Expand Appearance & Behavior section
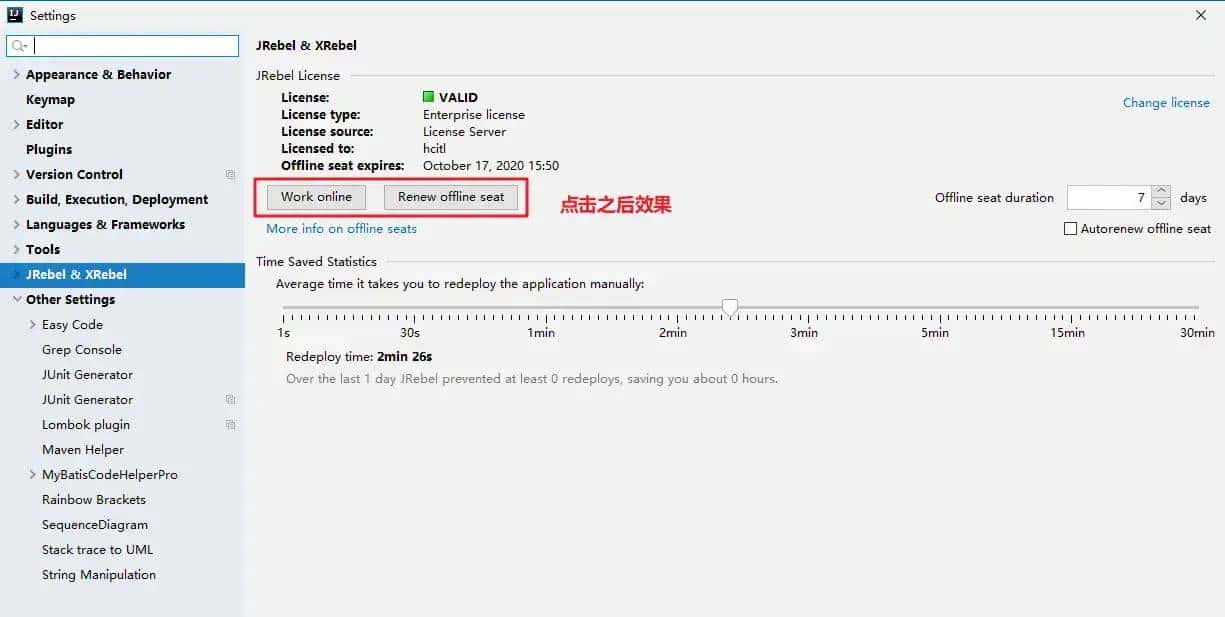Image resolution: width=1225 pixels, height=617 pixels. point(16,75)
